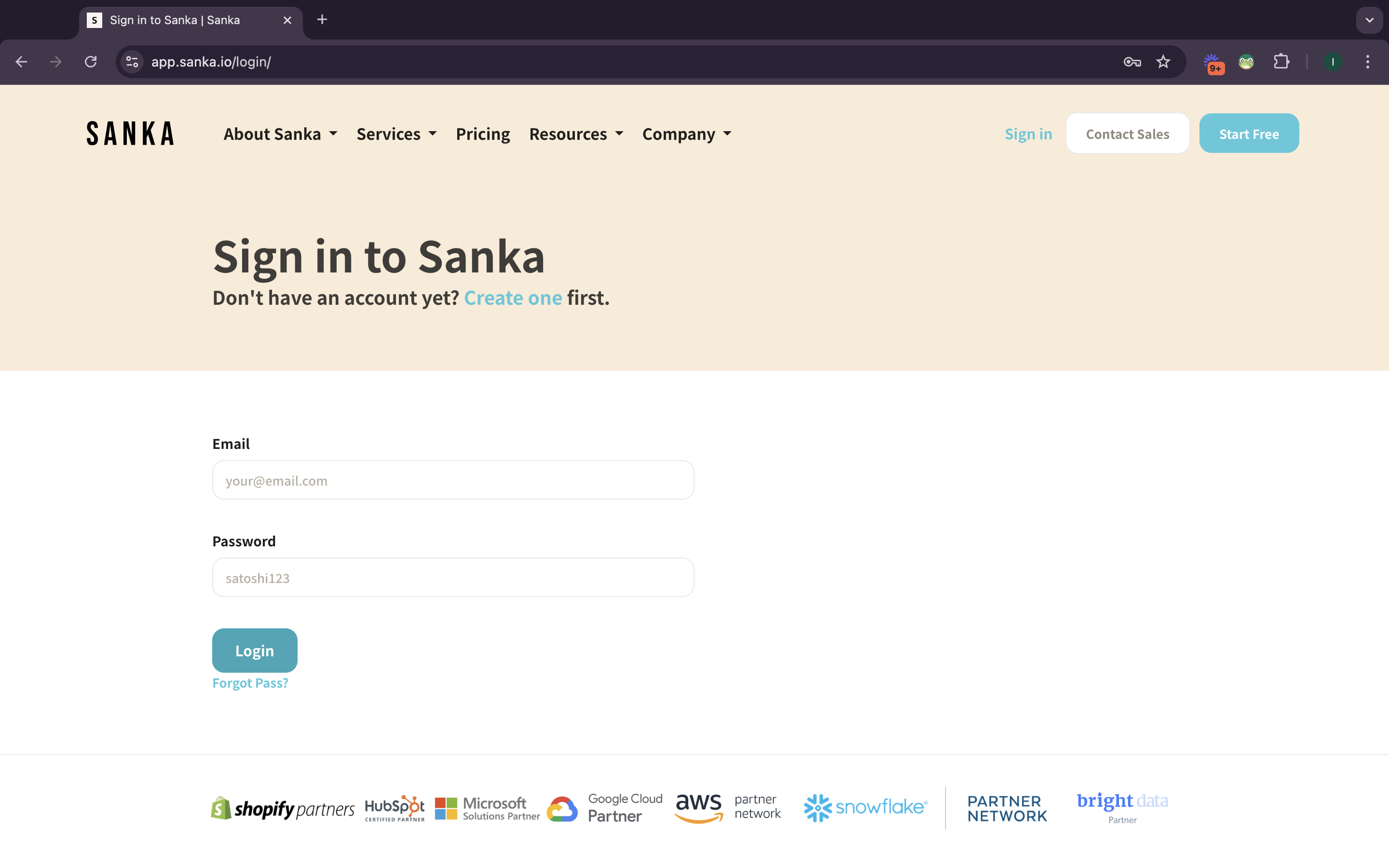Click the Start Free button
Image resolution: width=1389 pixels, height=868 pixels.
[1248, 134]
